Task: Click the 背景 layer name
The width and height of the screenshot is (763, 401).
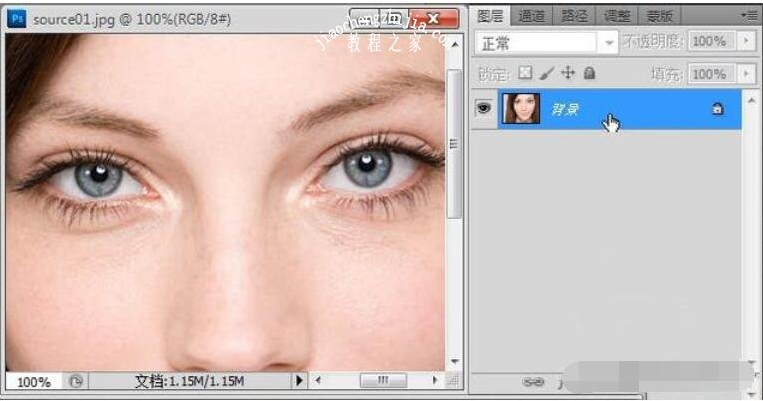Action: click(x=565, y=109)
